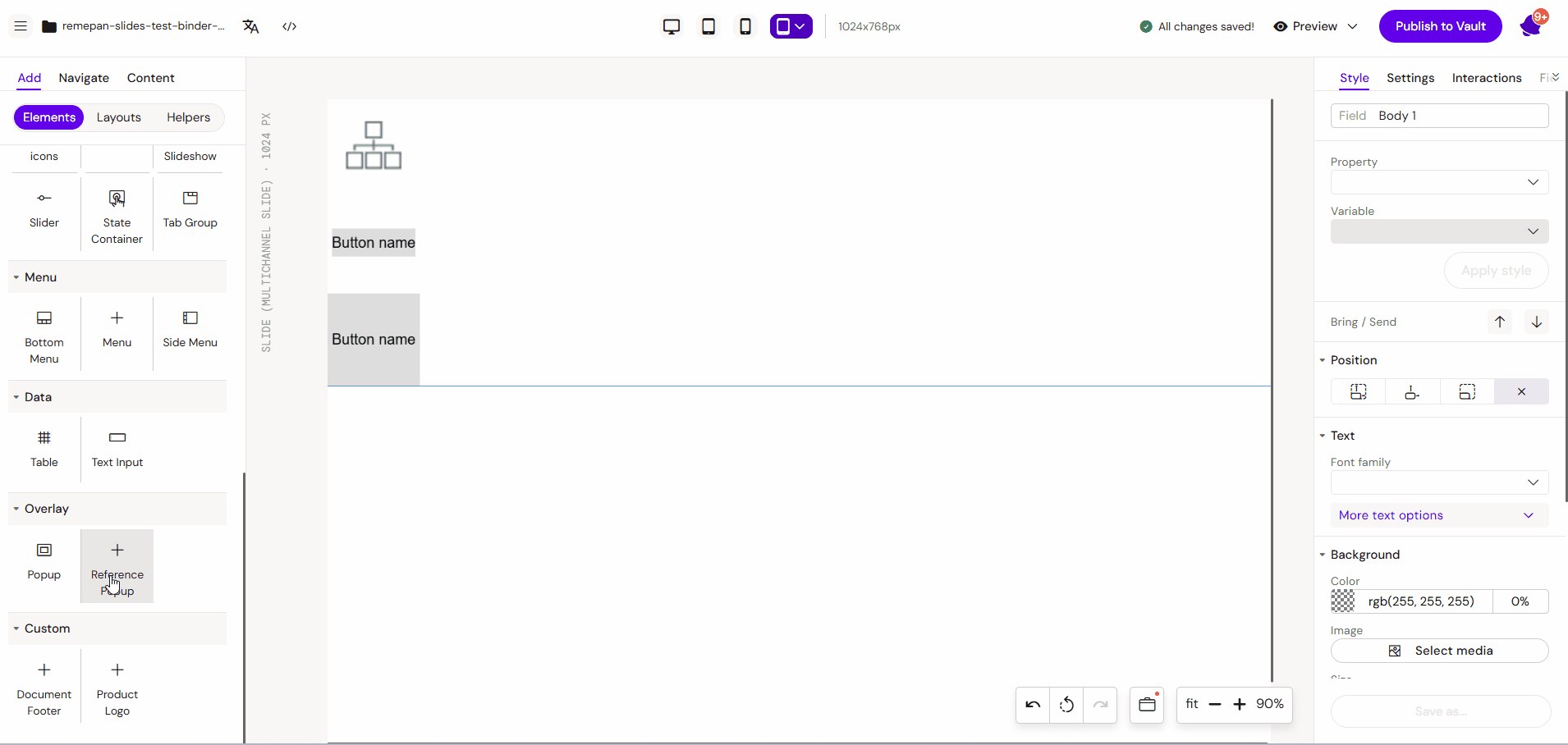1568x745 pixels.
Task: Switch to desktop device view
Action: [x=672, y=26]
